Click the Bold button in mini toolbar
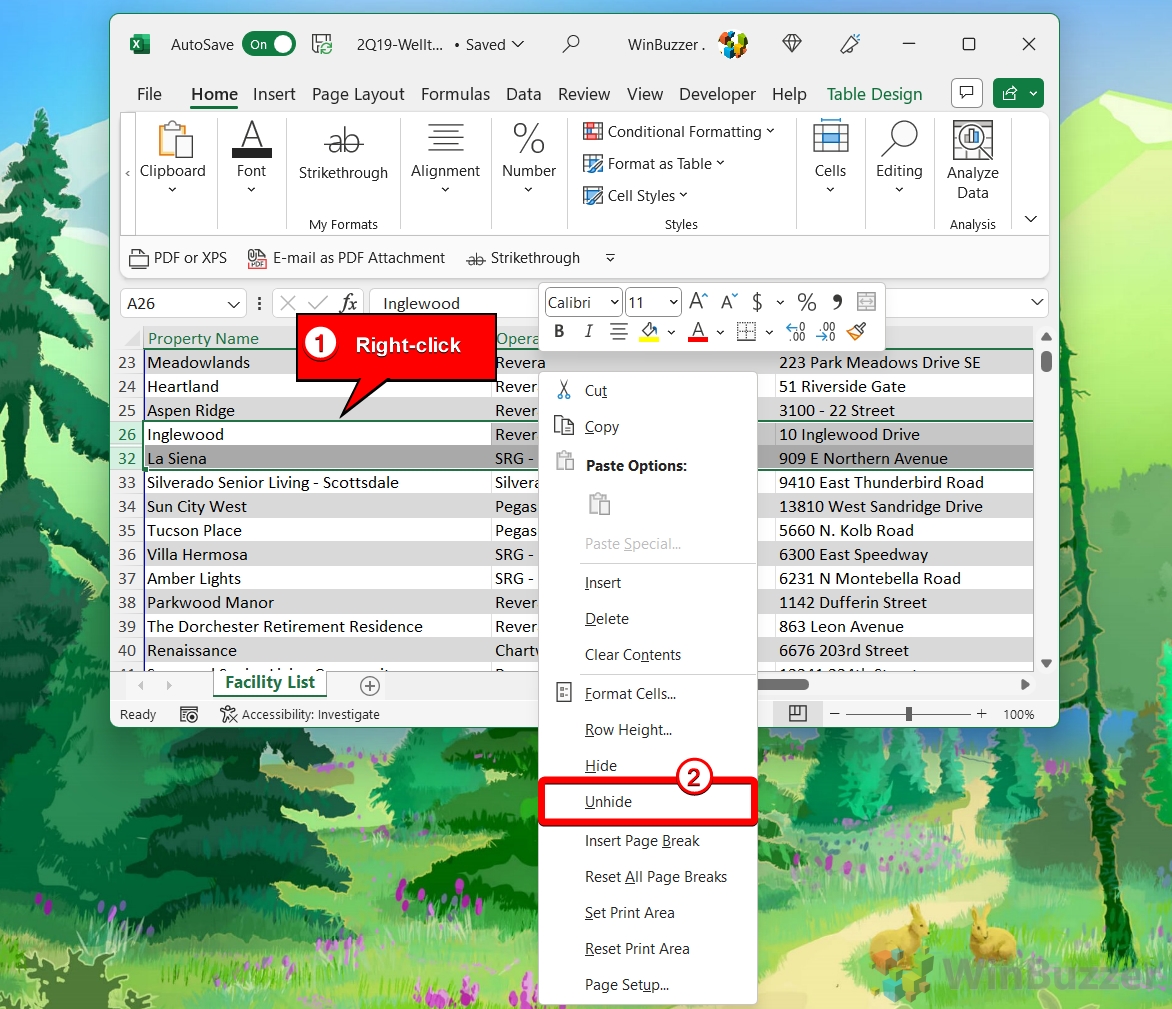The height and width of the screenshot is (1009, 1172). pyautogui.click(x=559, y=332)
